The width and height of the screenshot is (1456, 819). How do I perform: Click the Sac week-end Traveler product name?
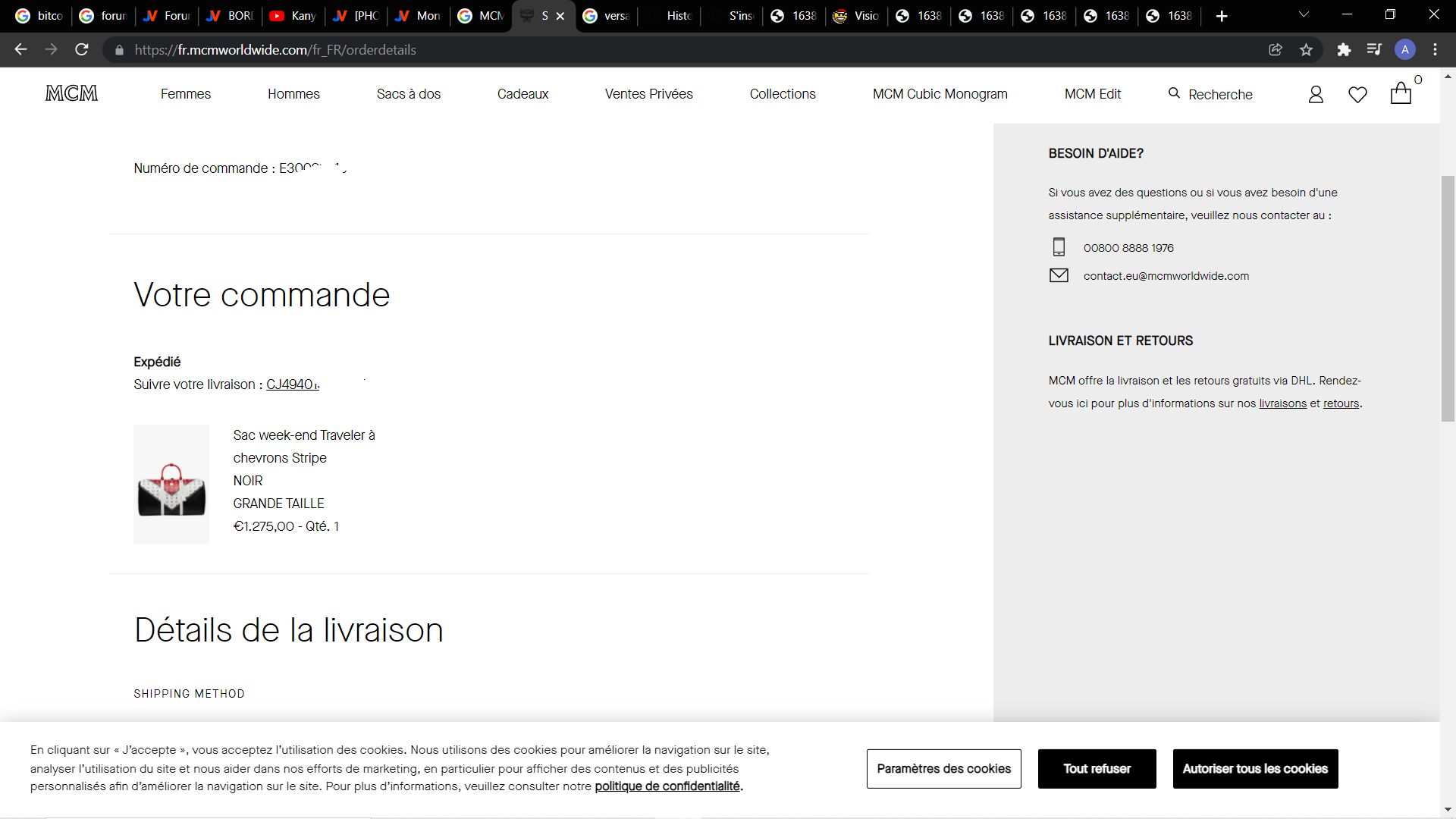click(304, 447)
